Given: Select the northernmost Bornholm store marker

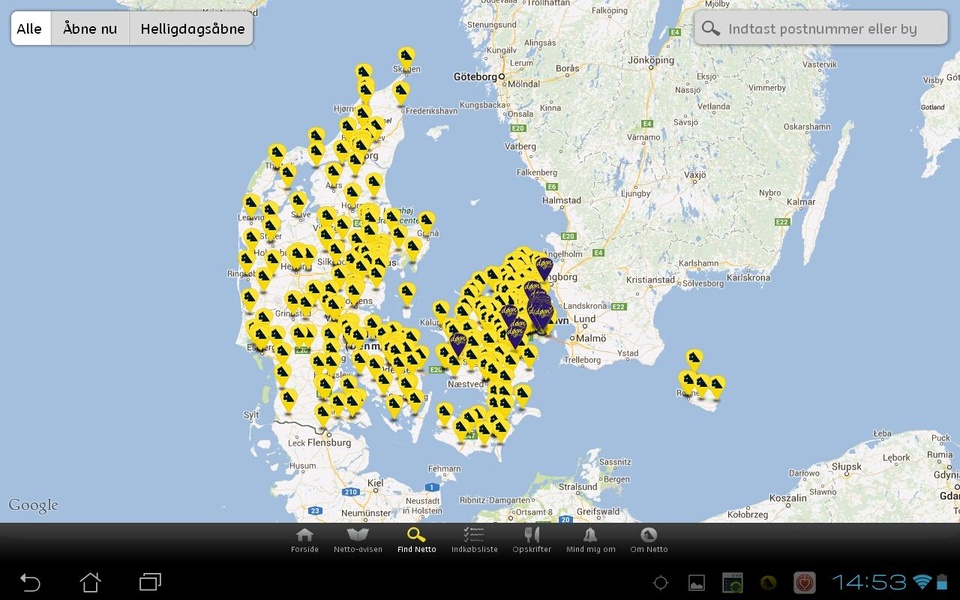Looking at the screenshot, I should pos(694,361).
